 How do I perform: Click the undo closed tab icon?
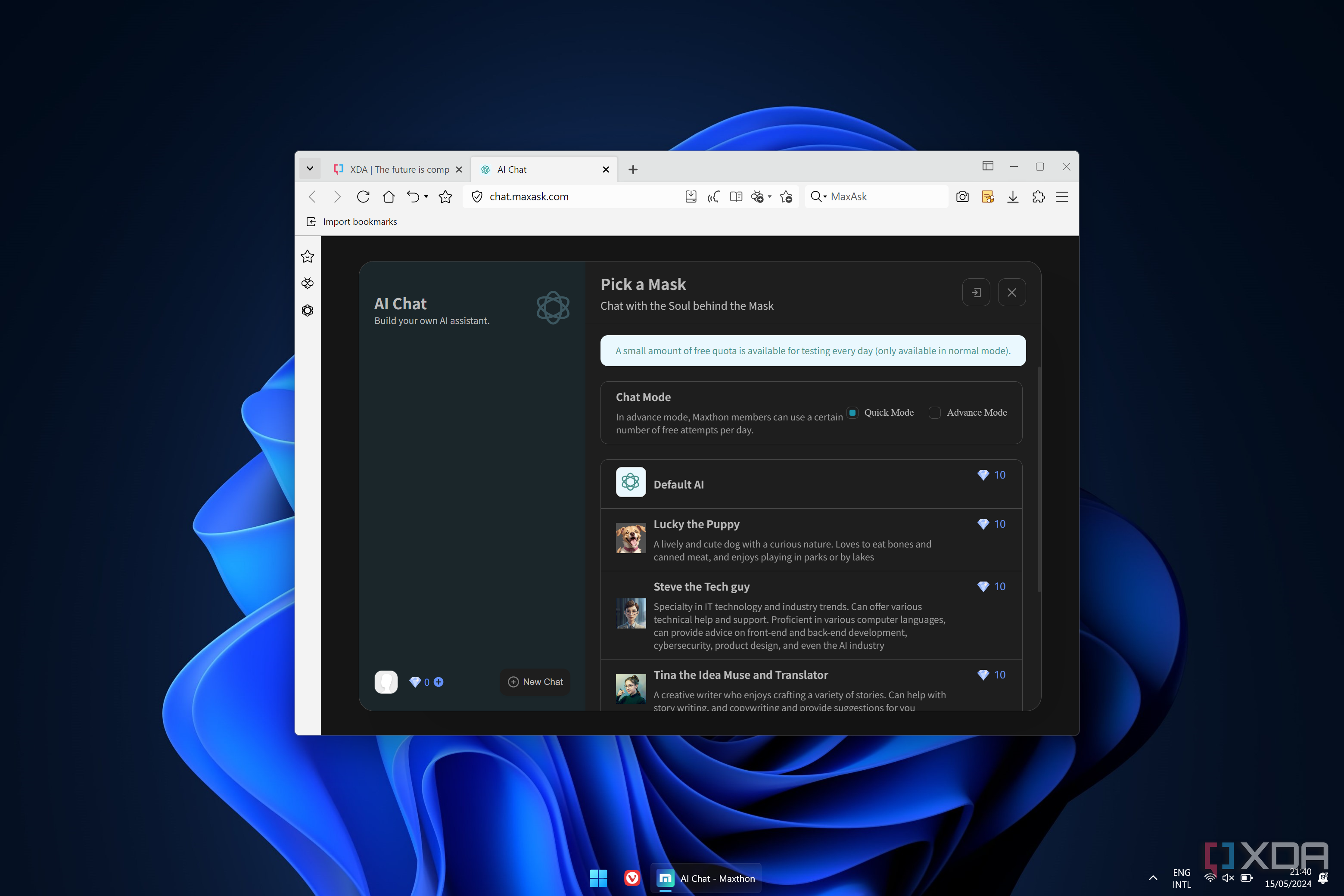413,196
